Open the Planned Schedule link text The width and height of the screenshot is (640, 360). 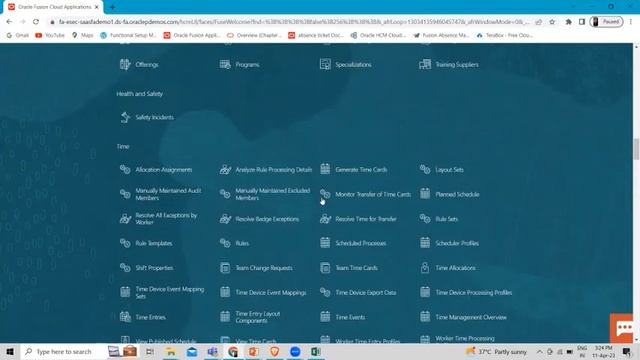click(457, 194)
